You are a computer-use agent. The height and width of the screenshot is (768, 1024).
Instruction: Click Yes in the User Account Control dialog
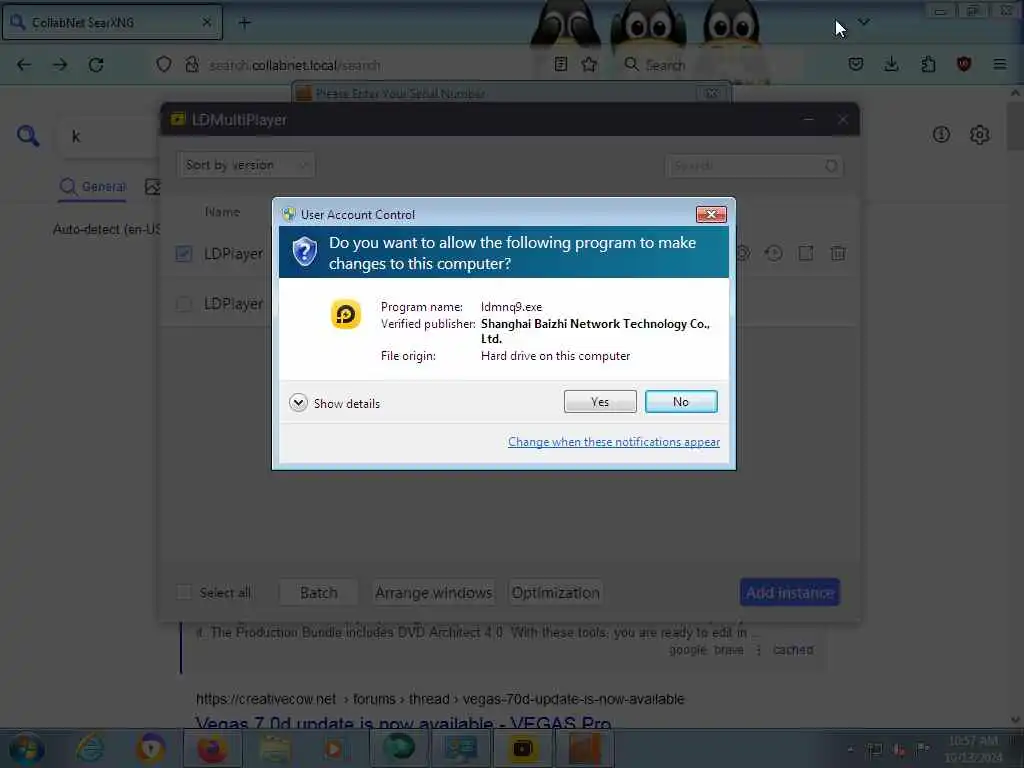click(x=600, y=402)
